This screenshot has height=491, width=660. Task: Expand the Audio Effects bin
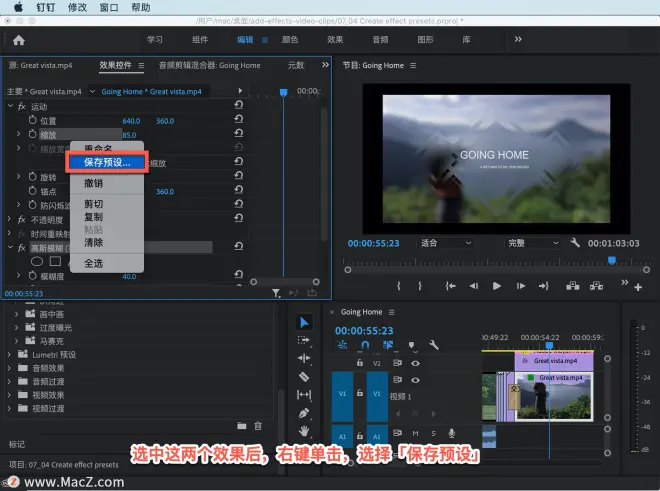9,368
